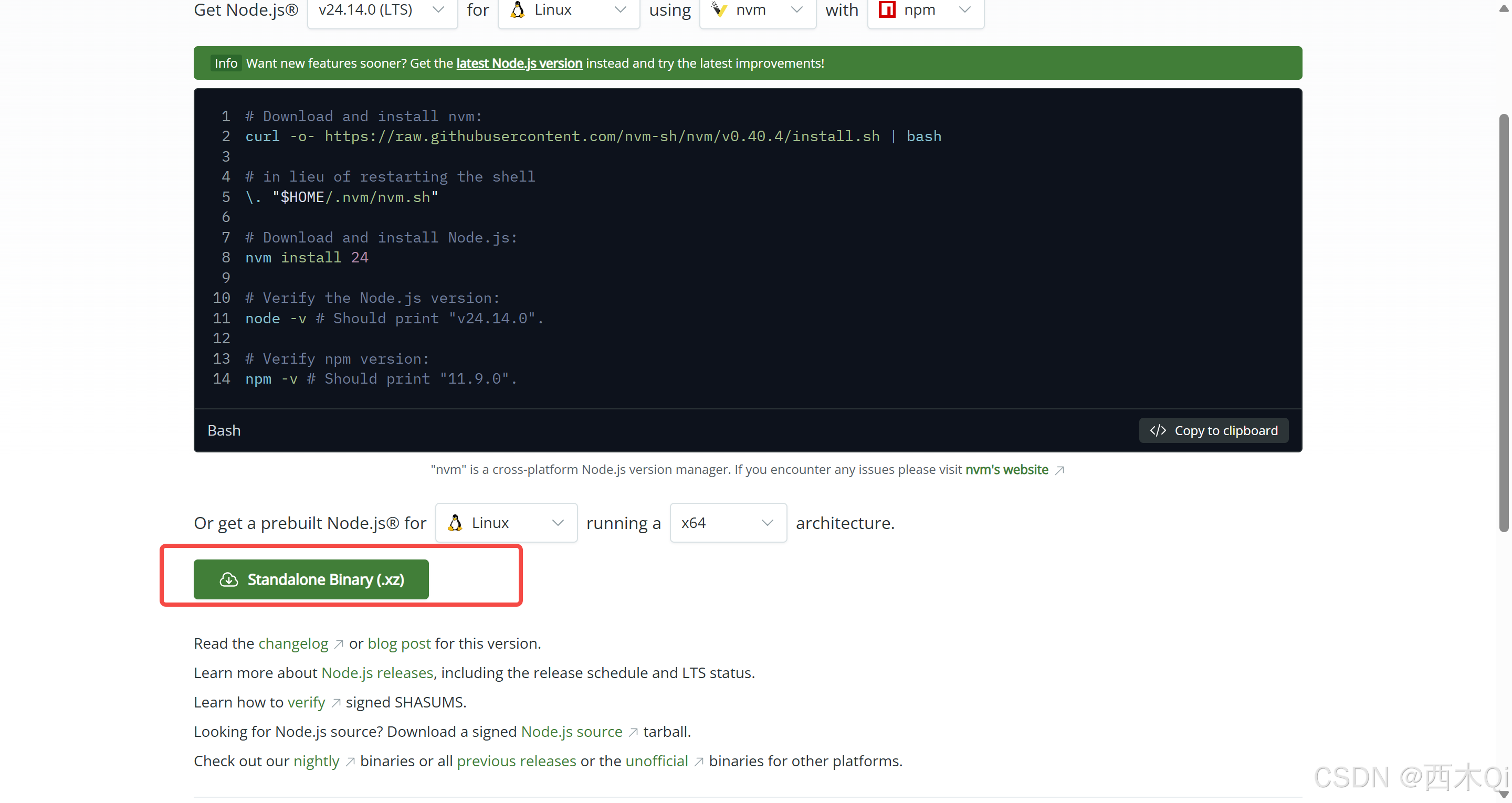The image size is (1512, 803).
Task: Click the '# Download and install nvm:' comment
Action: tap(363, 116)
